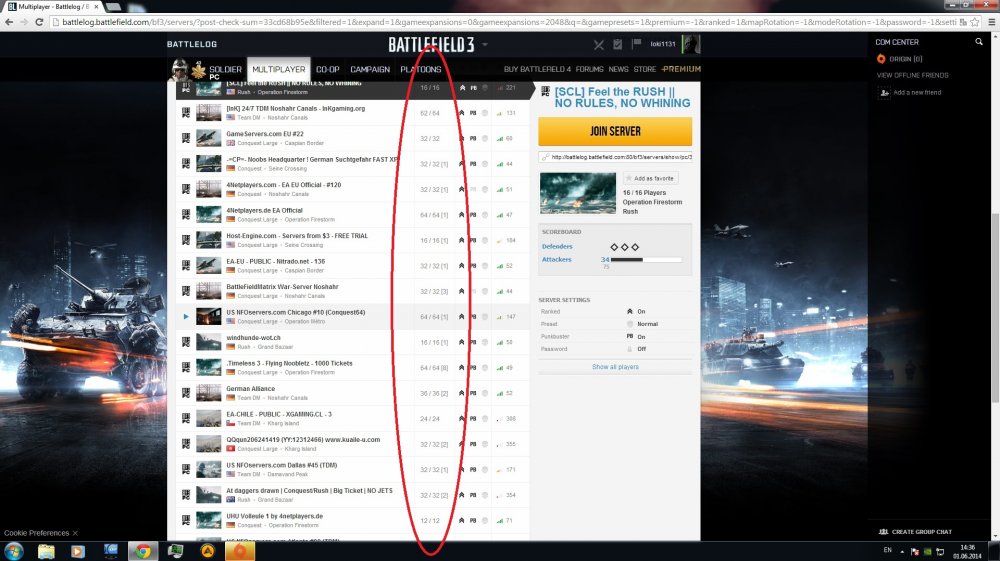Click the Add a new friend icon

pyautogui.click(x=884, y=92)
